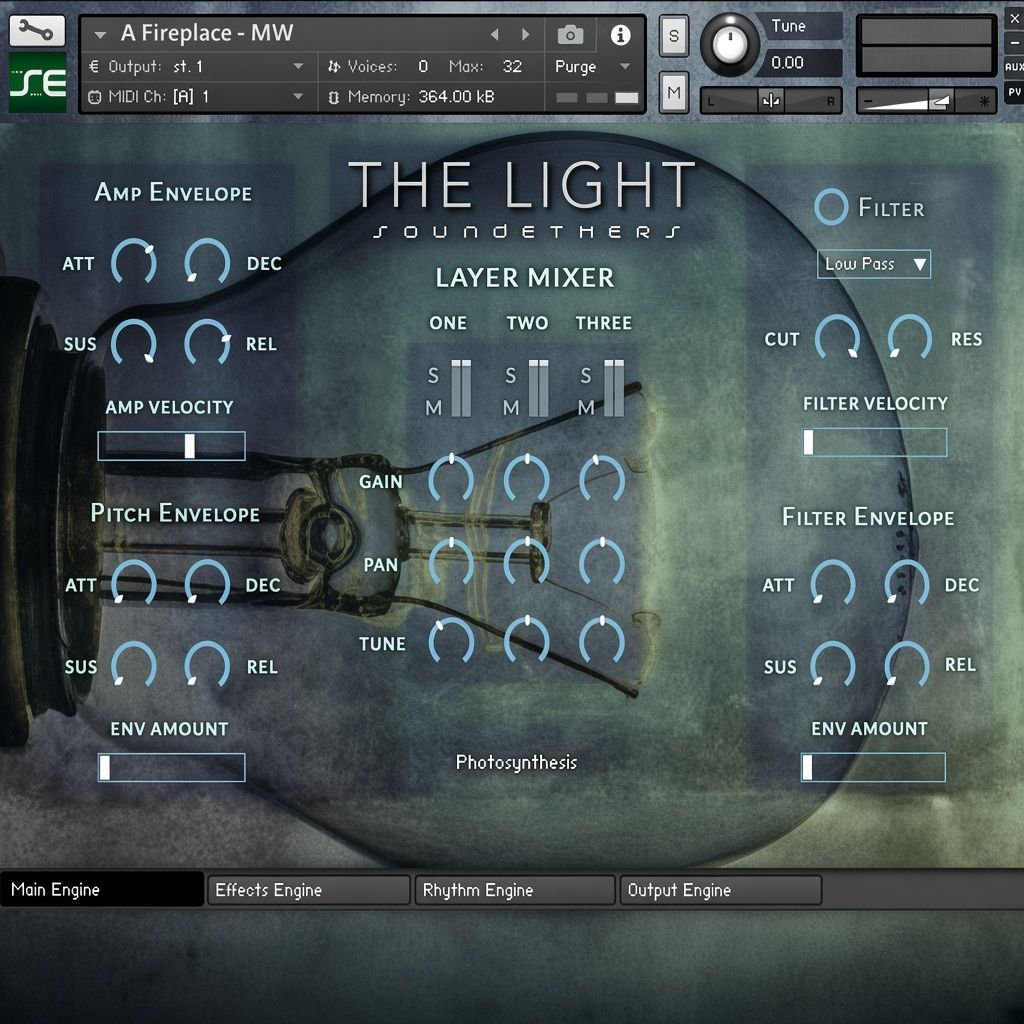The height and width of the screenshot is (1024, 1024).
Task: Enable the Filter on/off ring
Action: [x=831, y=207]
